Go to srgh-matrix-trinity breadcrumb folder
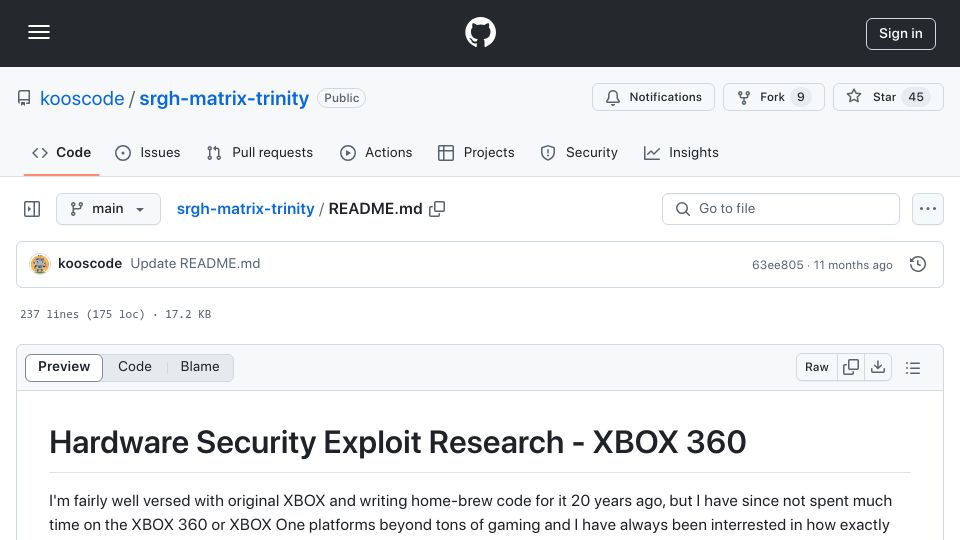960x540 pixels. pos(246,209)
